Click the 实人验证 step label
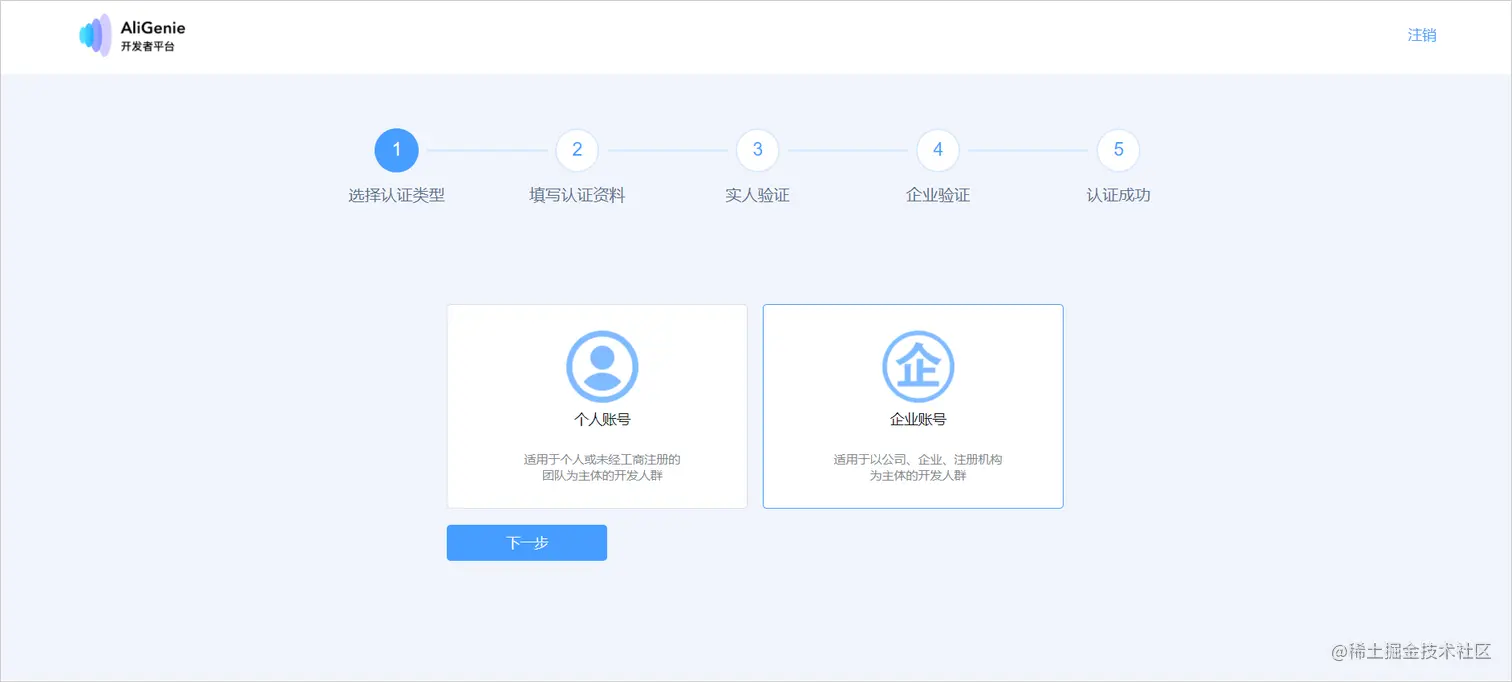This screenshot has height=682, width=1512. pos(757,195)
